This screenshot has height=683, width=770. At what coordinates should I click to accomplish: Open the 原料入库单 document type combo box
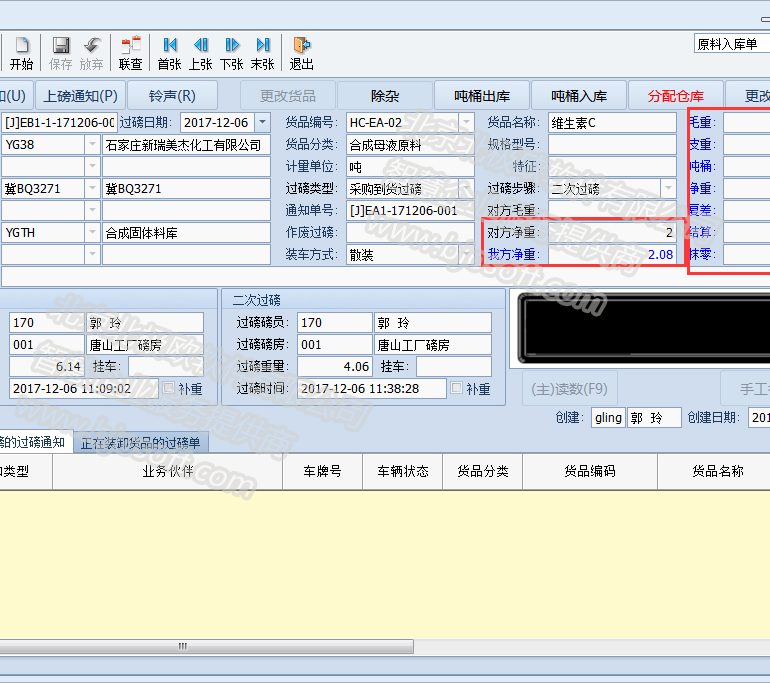[x=732, y=44]
